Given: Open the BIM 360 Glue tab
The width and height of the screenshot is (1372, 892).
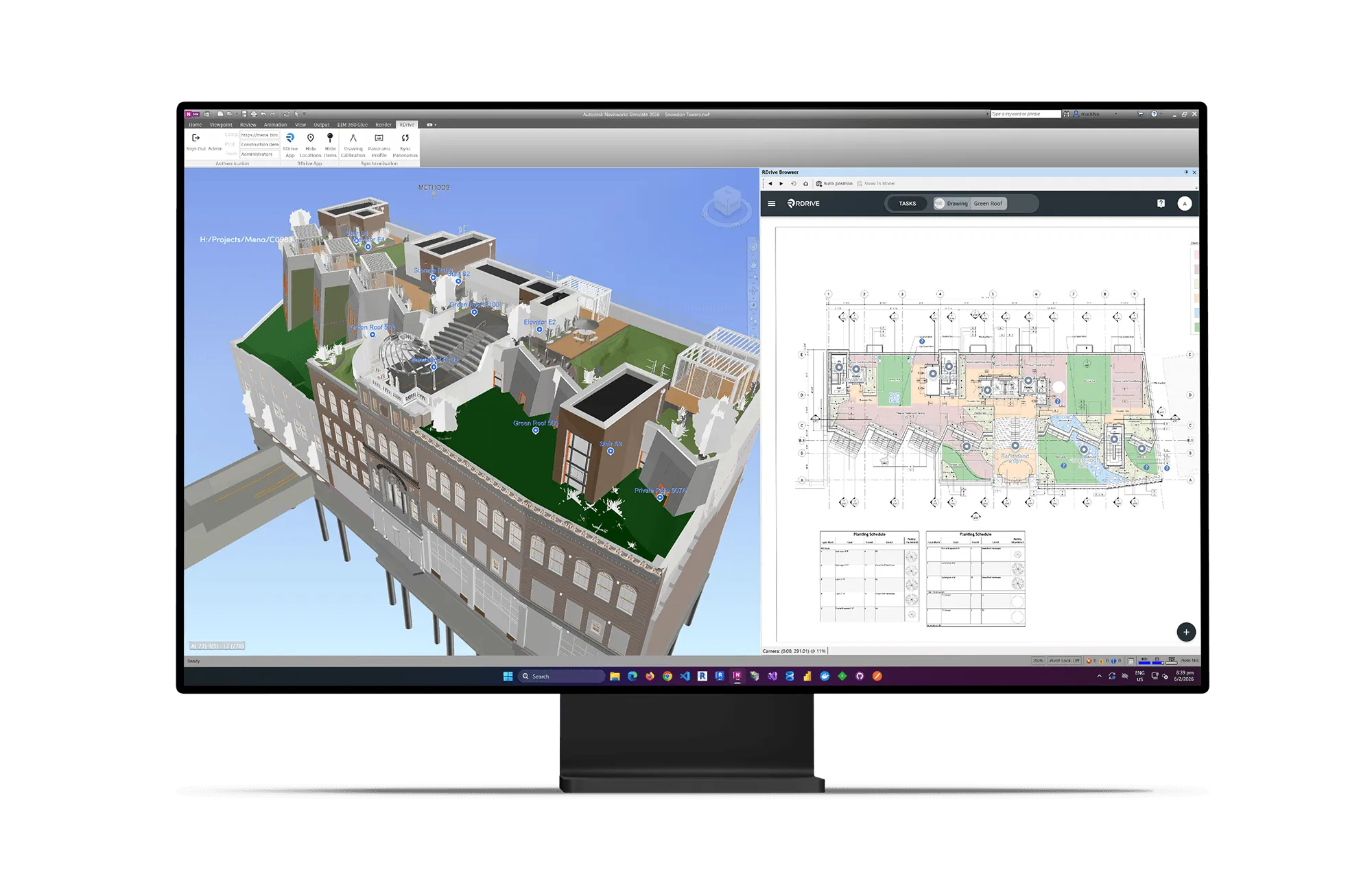Looking at the screenshot, I should pos(353,125).
